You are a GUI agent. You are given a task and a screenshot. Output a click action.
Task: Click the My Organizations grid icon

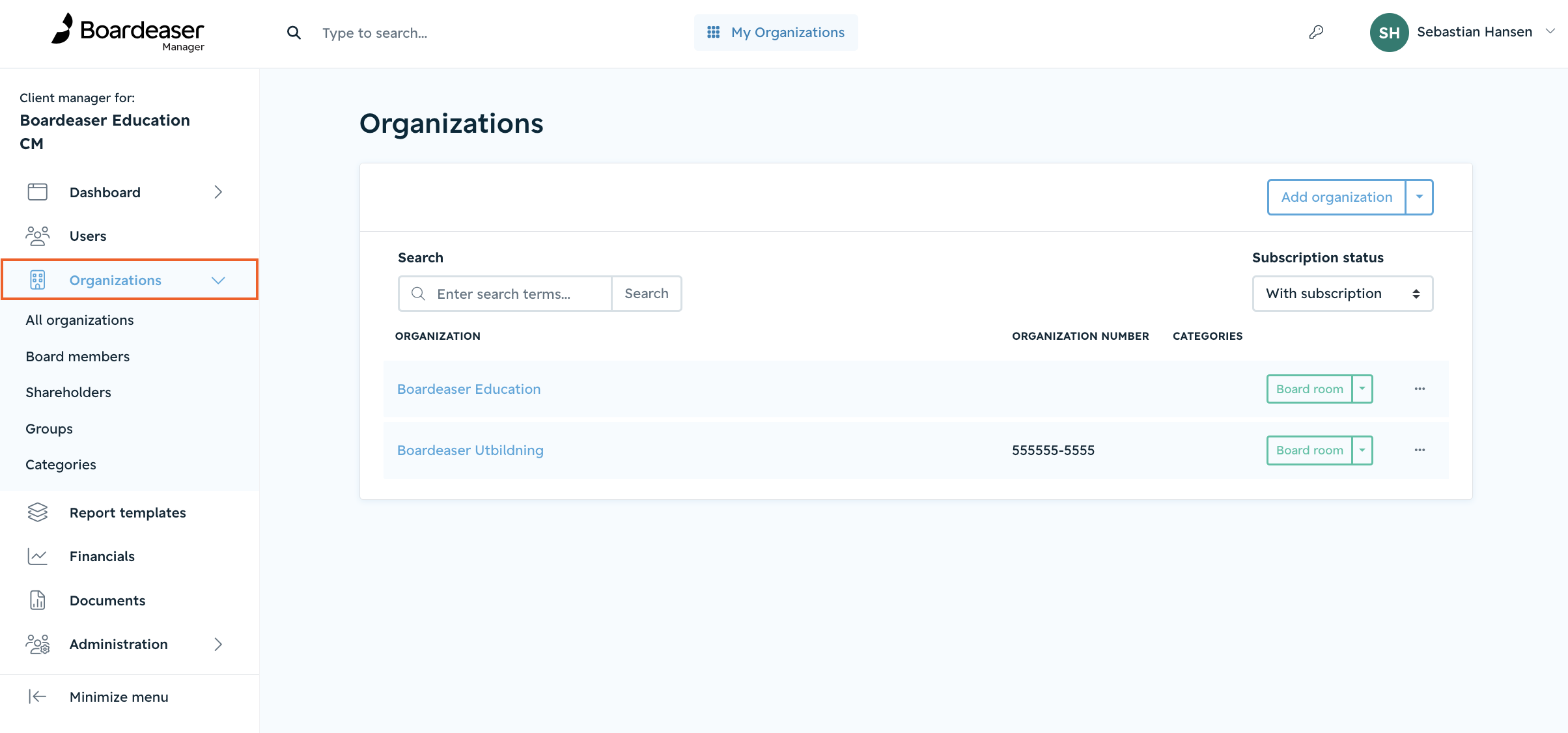[x=713, y=32]
